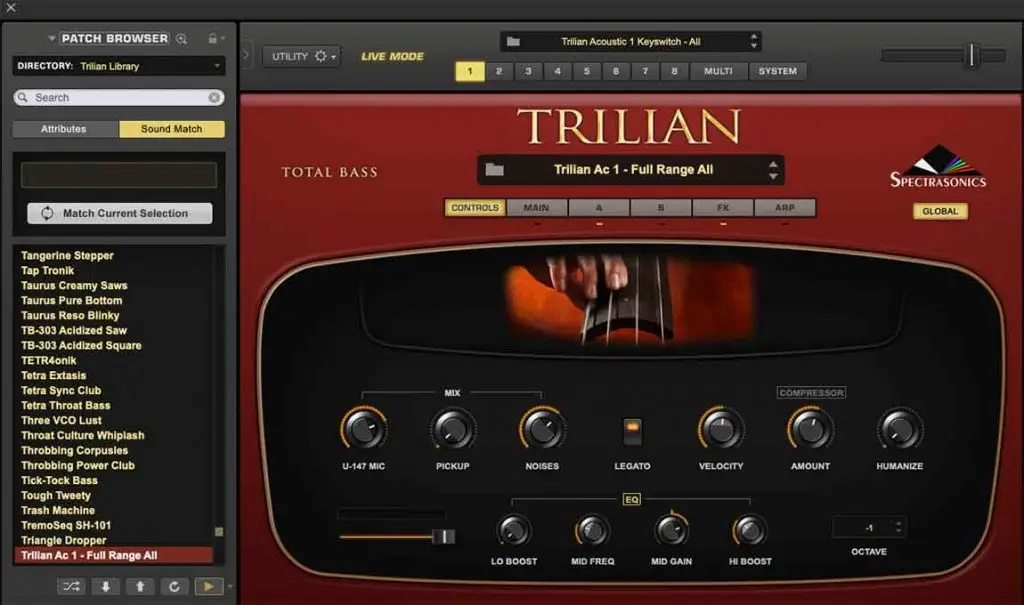Click the audition play button in browser

[x=208, y=587]
